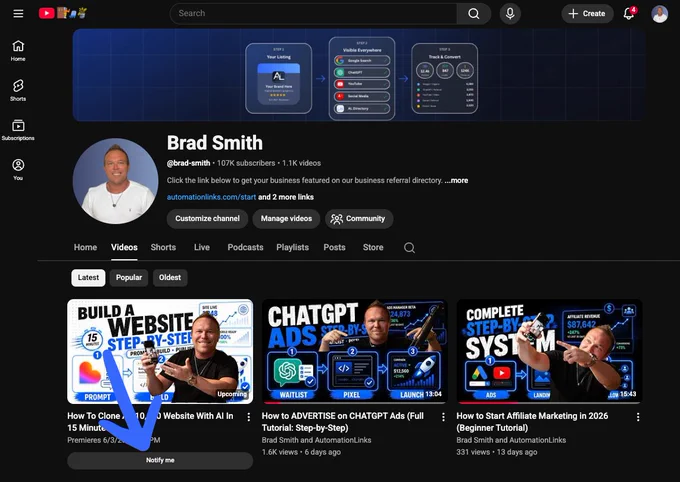Open the notifications bell
This screenshot has width=680, height=482.
tap(629, 13)
